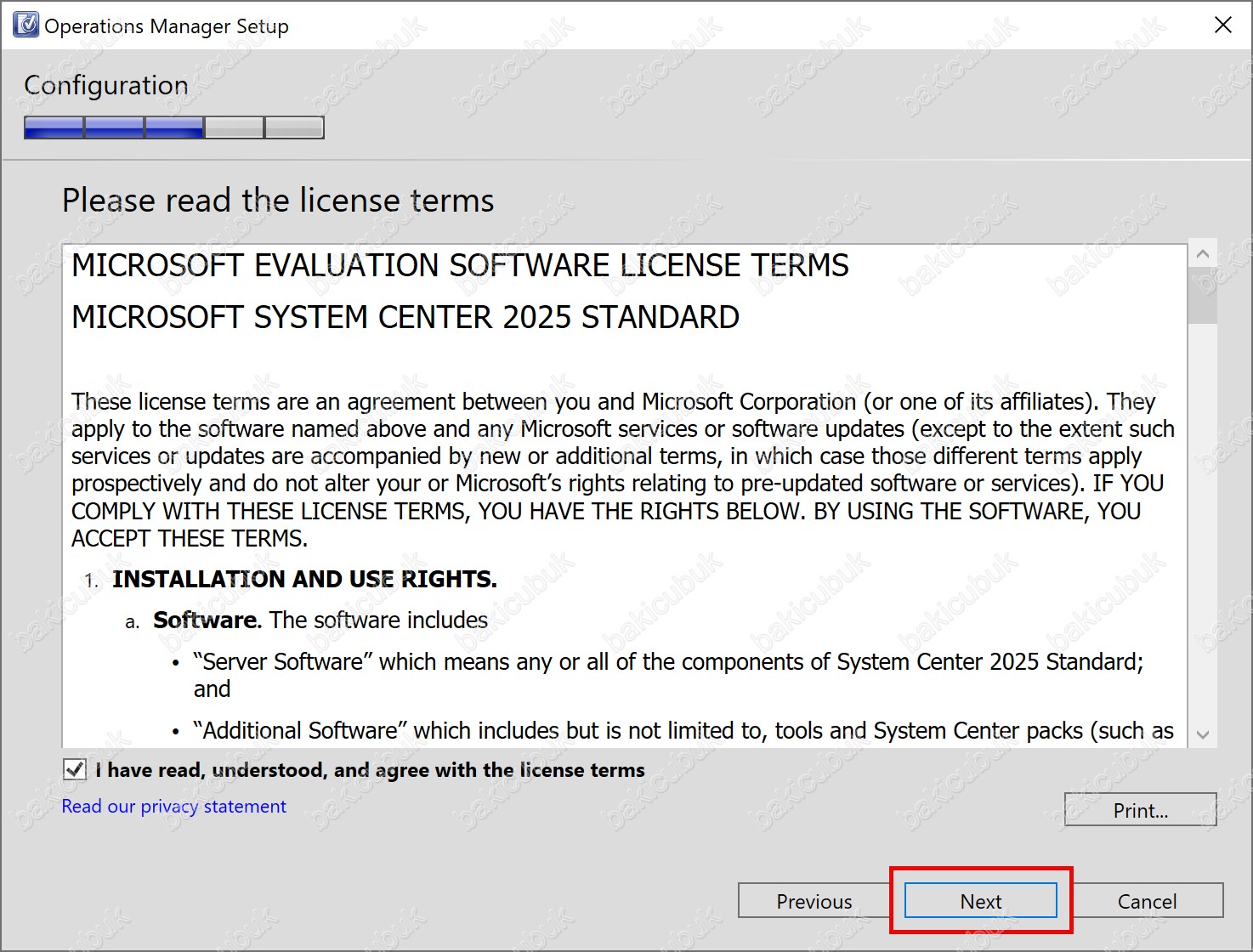Click the line "Software. The software includes"

tap(320, 620)
